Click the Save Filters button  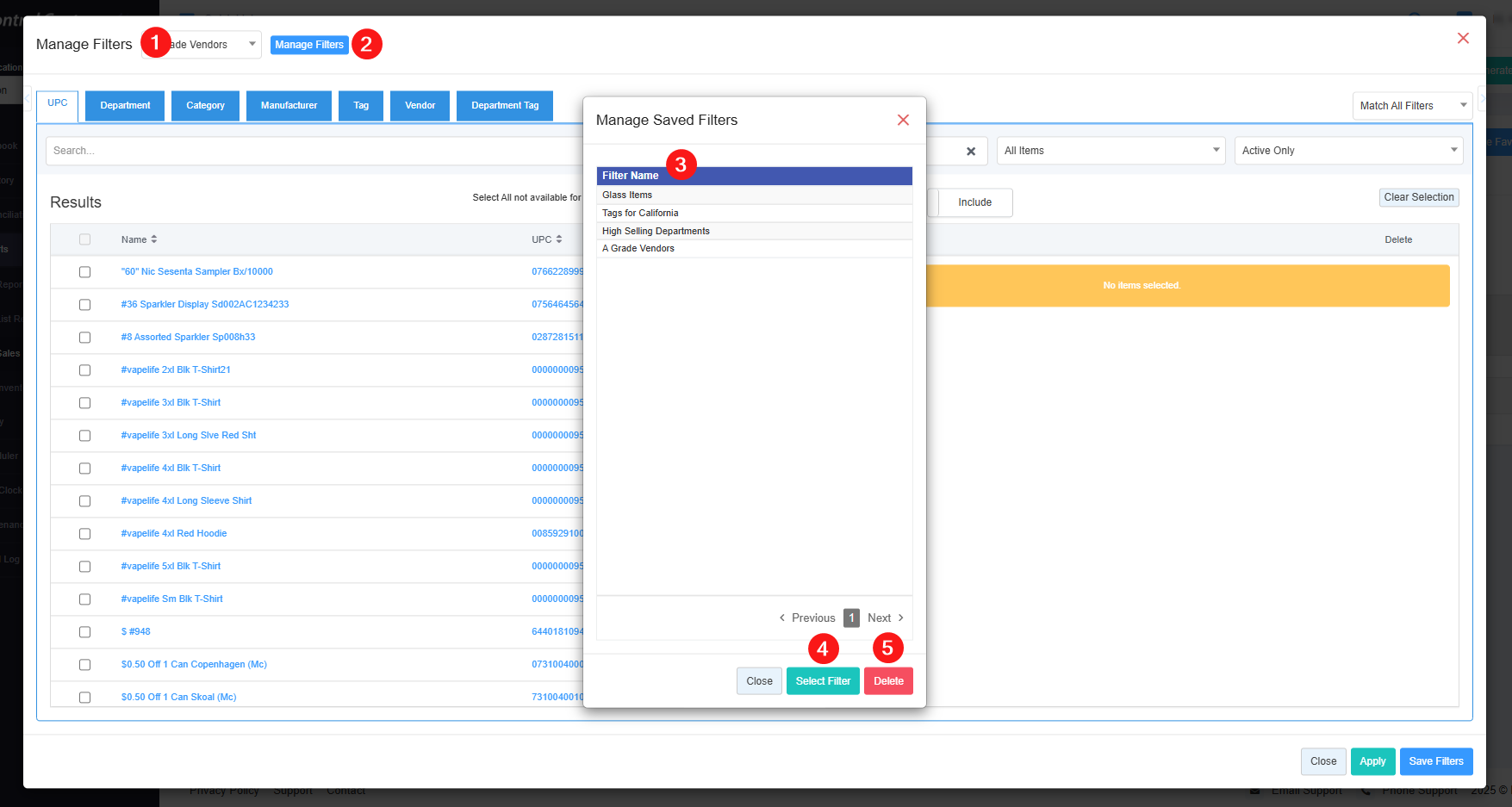(x=1436, y=761)
